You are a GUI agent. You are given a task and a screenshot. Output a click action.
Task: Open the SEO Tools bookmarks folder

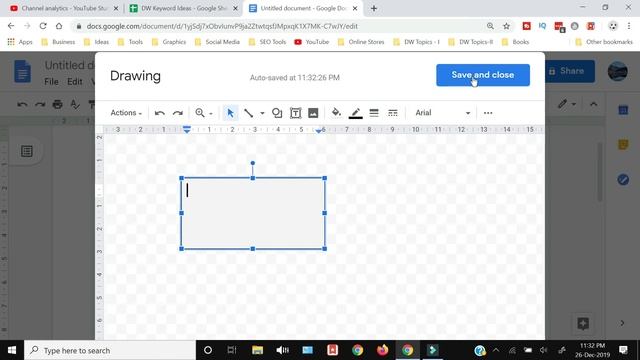click(x=267, y=42)
